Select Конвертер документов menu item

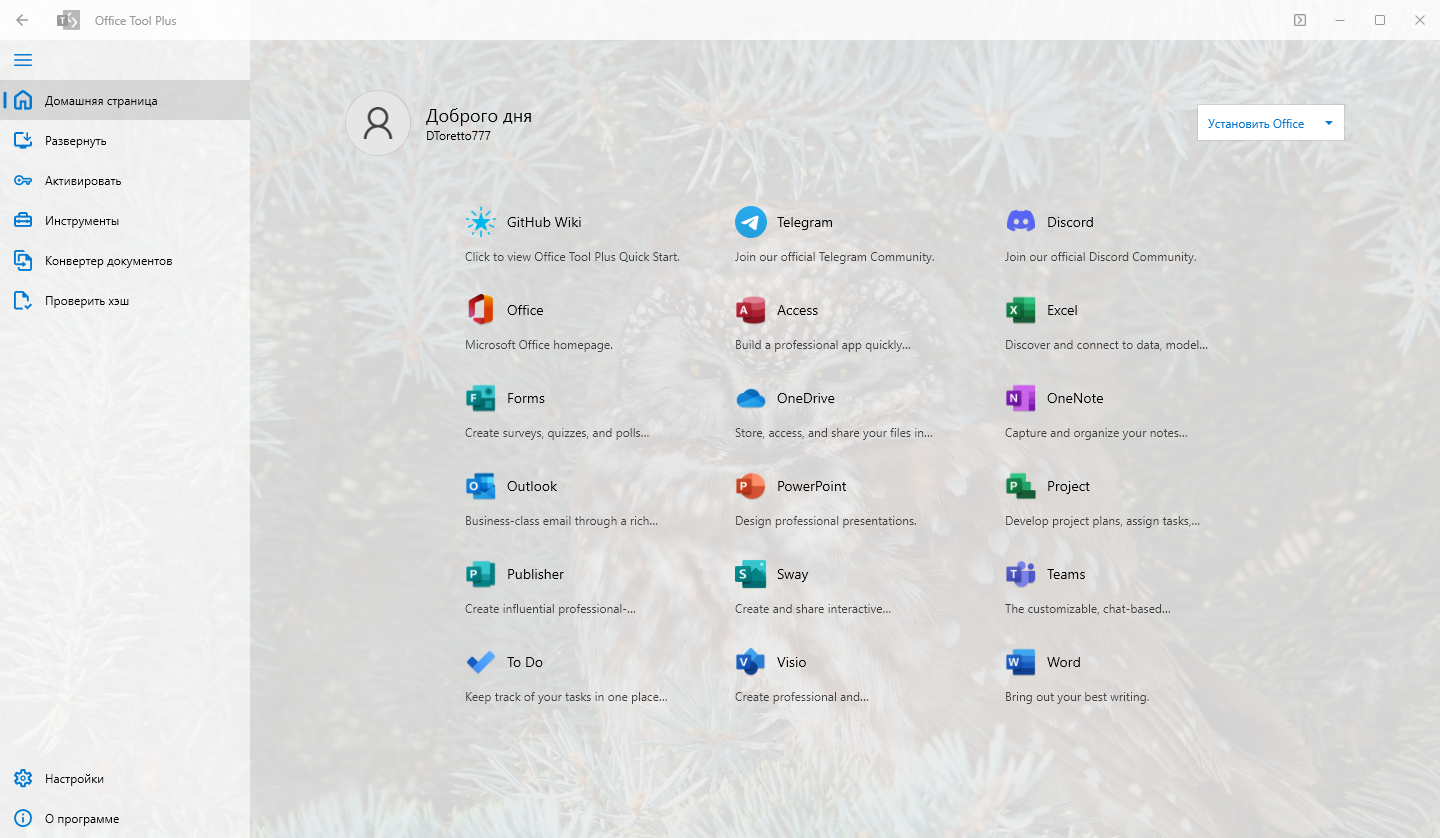[125, 260]
